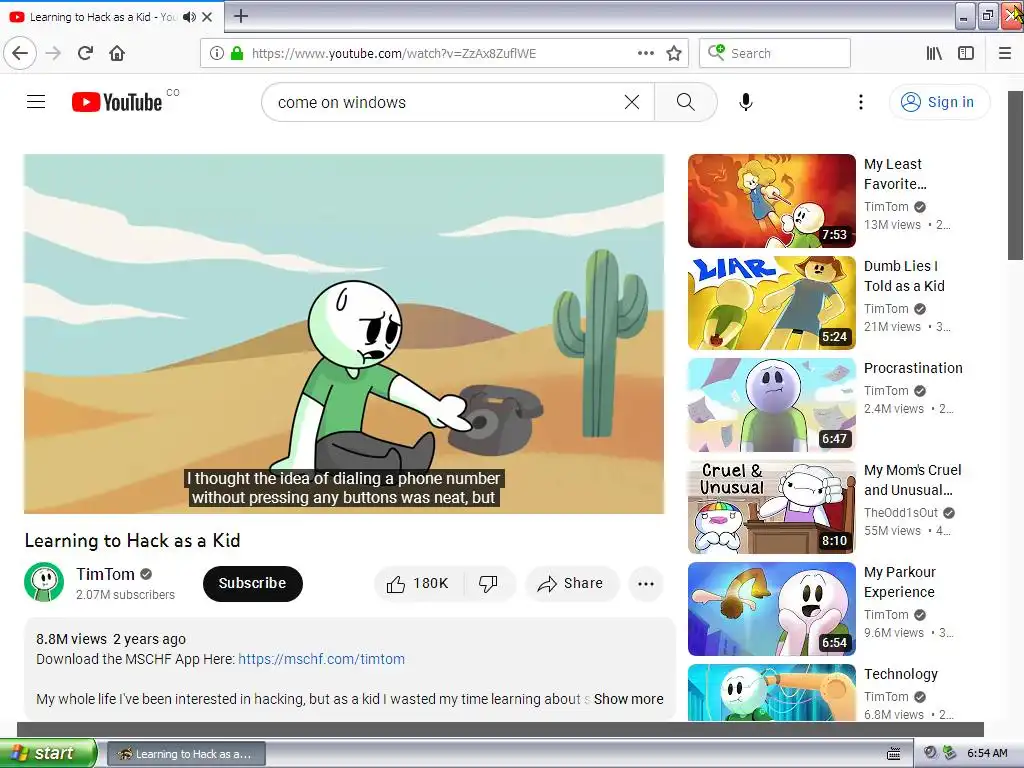Dislike this video
The image size is (1024, 768).
coord(488,584)
